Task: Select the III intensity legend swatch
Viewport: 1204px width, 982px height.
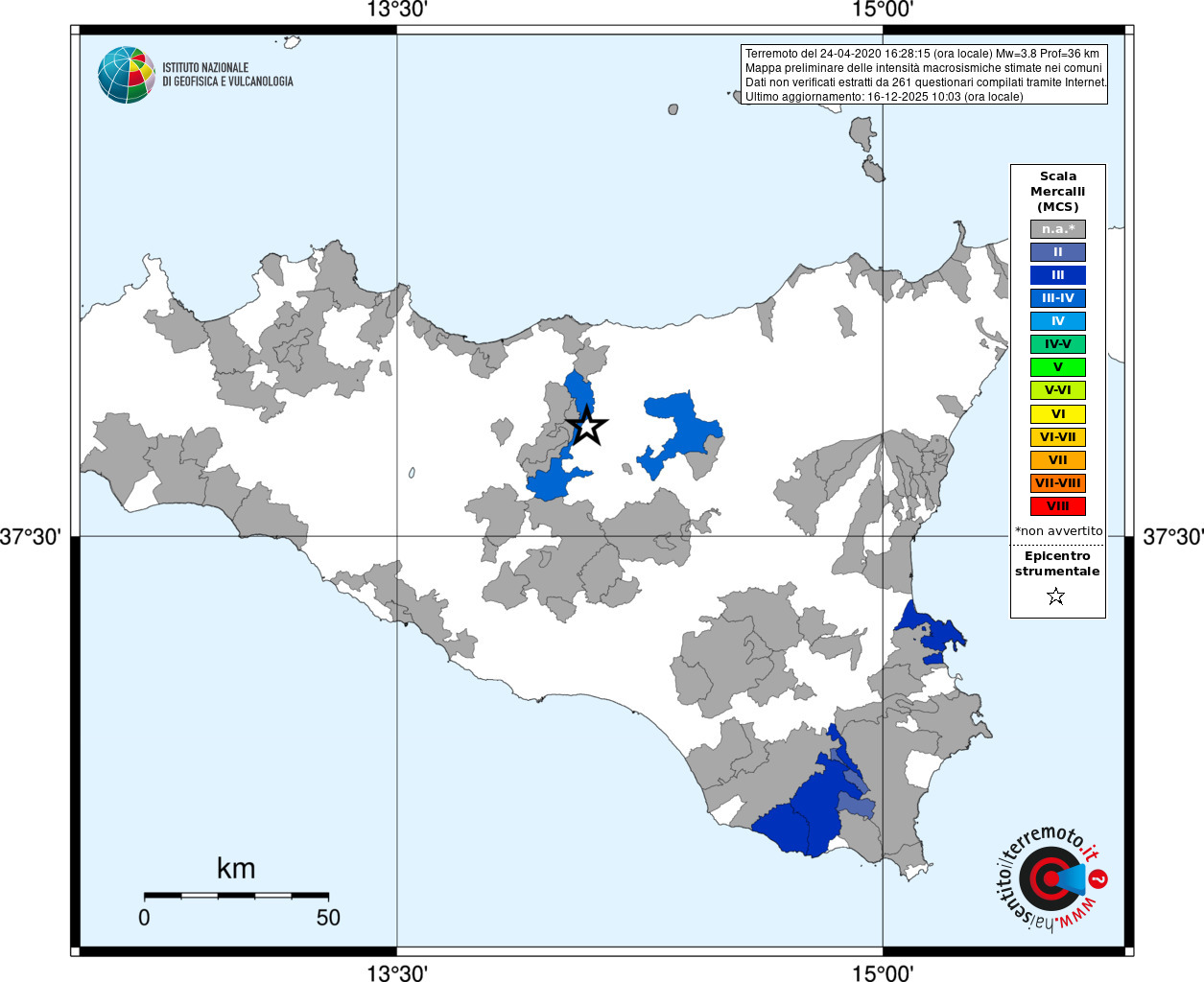Action: tap(1058, 275)
